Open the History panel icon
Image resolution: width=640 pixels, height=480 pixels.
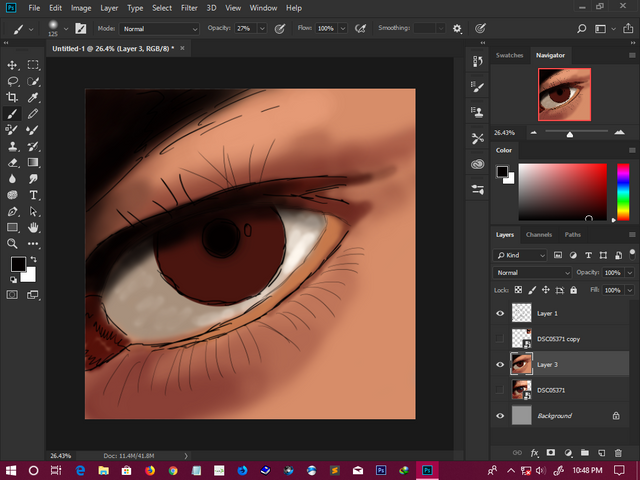pos(477,62)
